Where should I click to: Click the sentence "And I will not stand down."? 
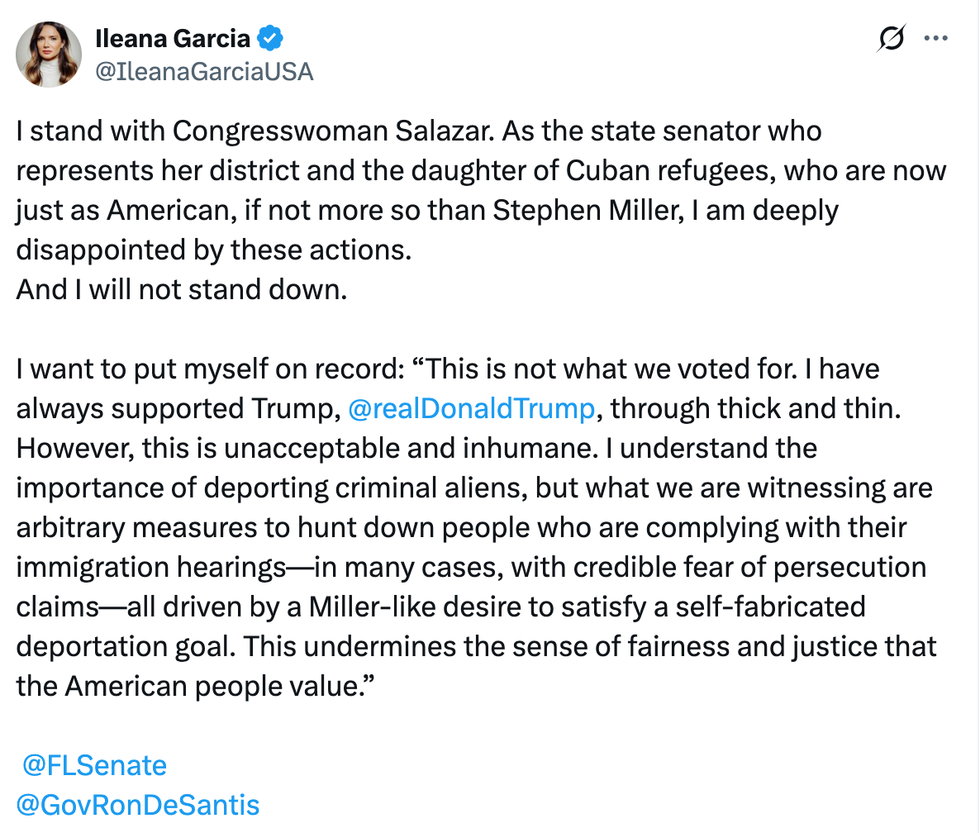tap(181, 289)
